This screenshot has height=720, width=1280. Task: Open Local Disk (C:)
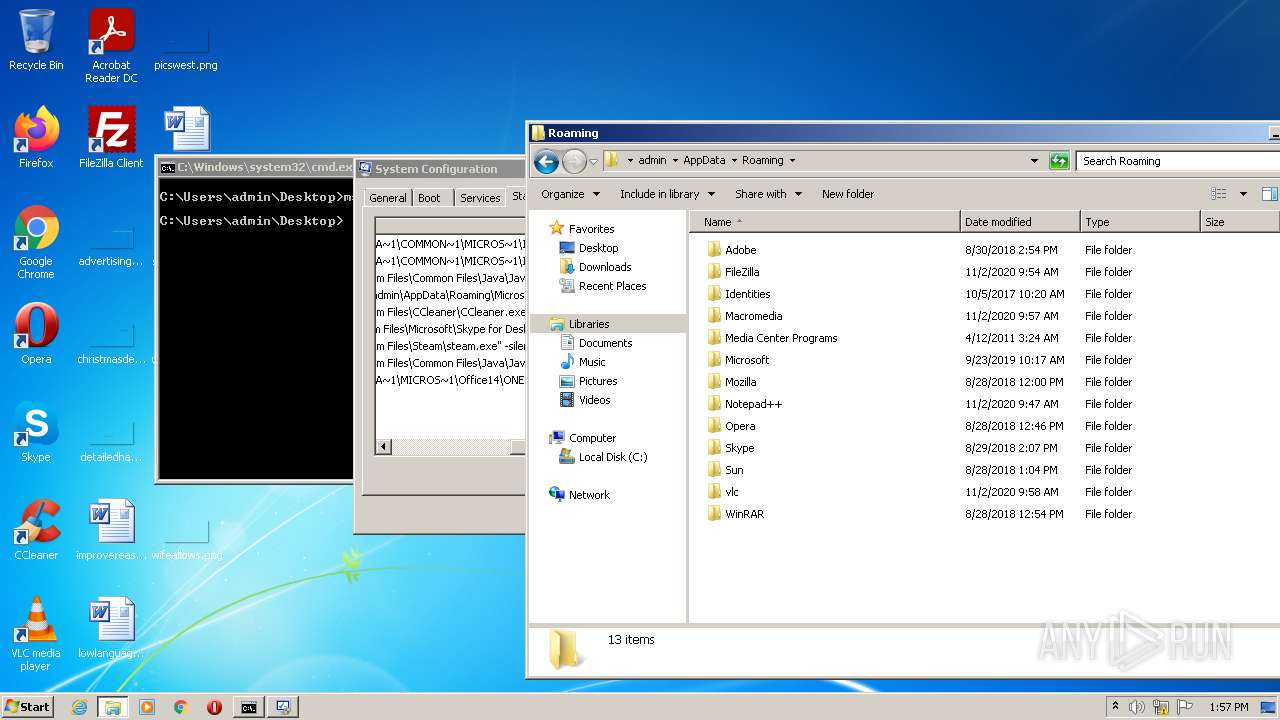(612, 457)
